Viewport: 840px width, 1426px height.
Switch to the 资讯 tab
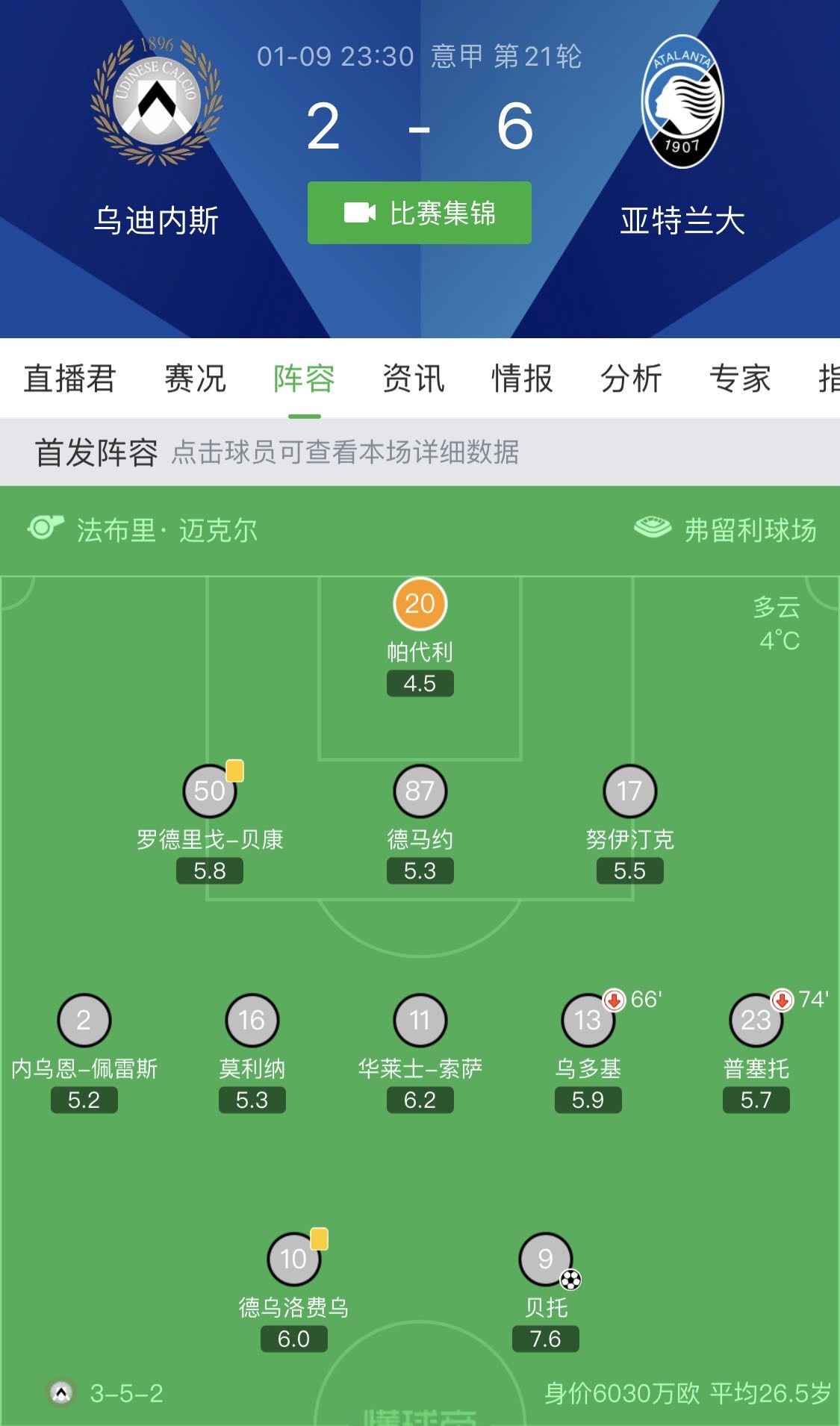[x=414, y=379]
